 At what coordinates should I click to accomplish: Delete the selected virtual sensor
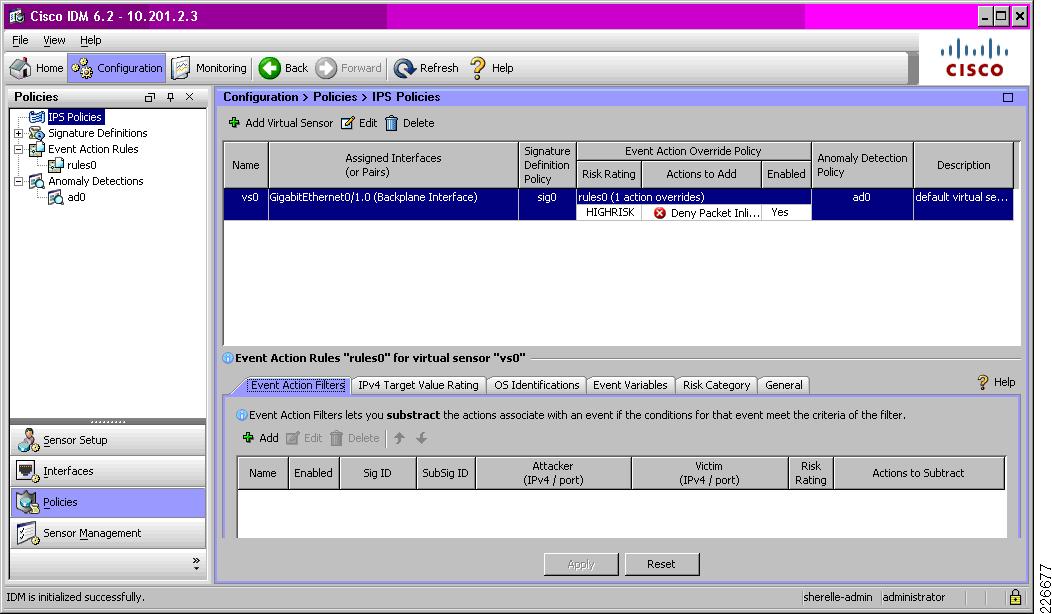[409, 123]
